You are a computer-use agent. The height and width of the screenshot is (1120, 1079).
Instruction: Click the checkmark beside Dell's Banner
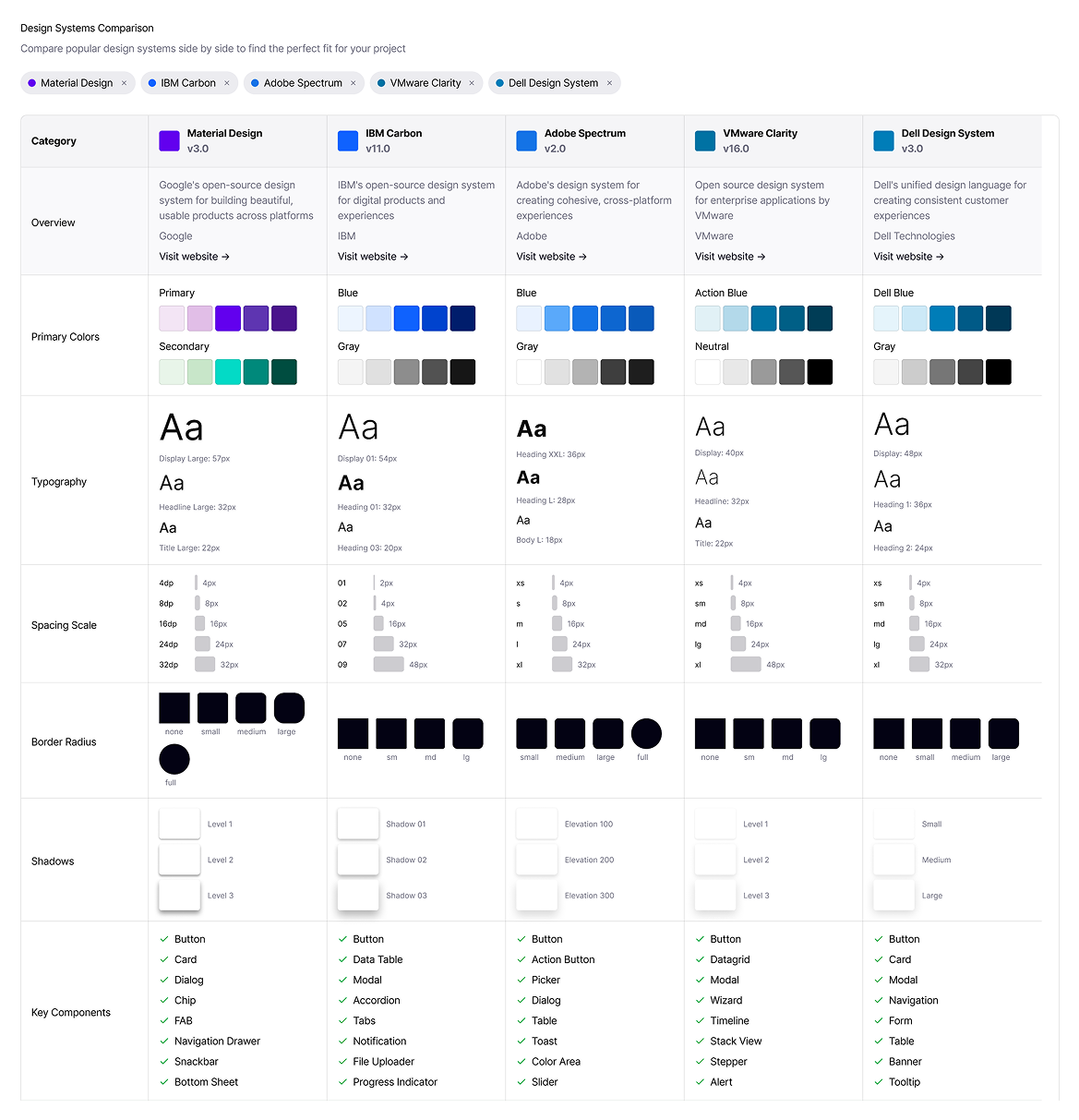pos(879,1062)
